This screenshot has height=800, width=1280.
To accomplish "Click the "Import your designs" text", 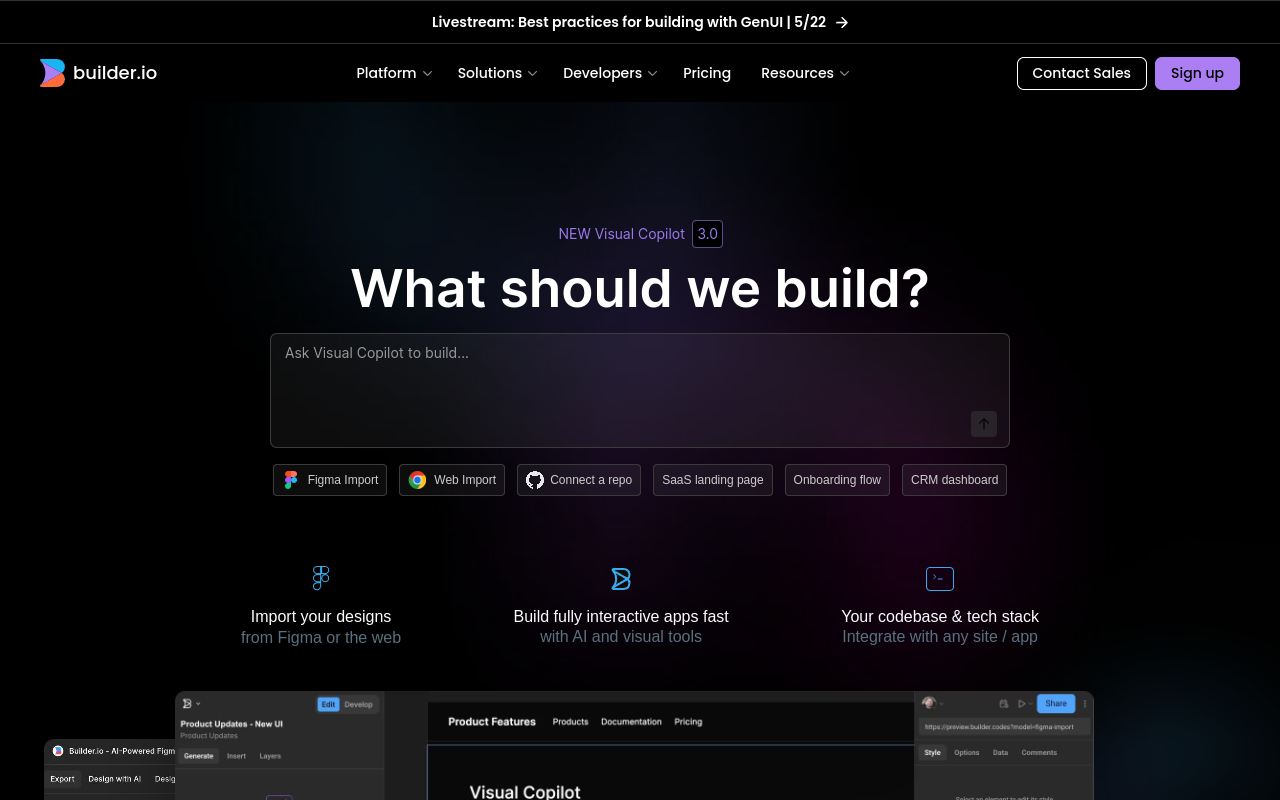I will click(x=321, y=616).
